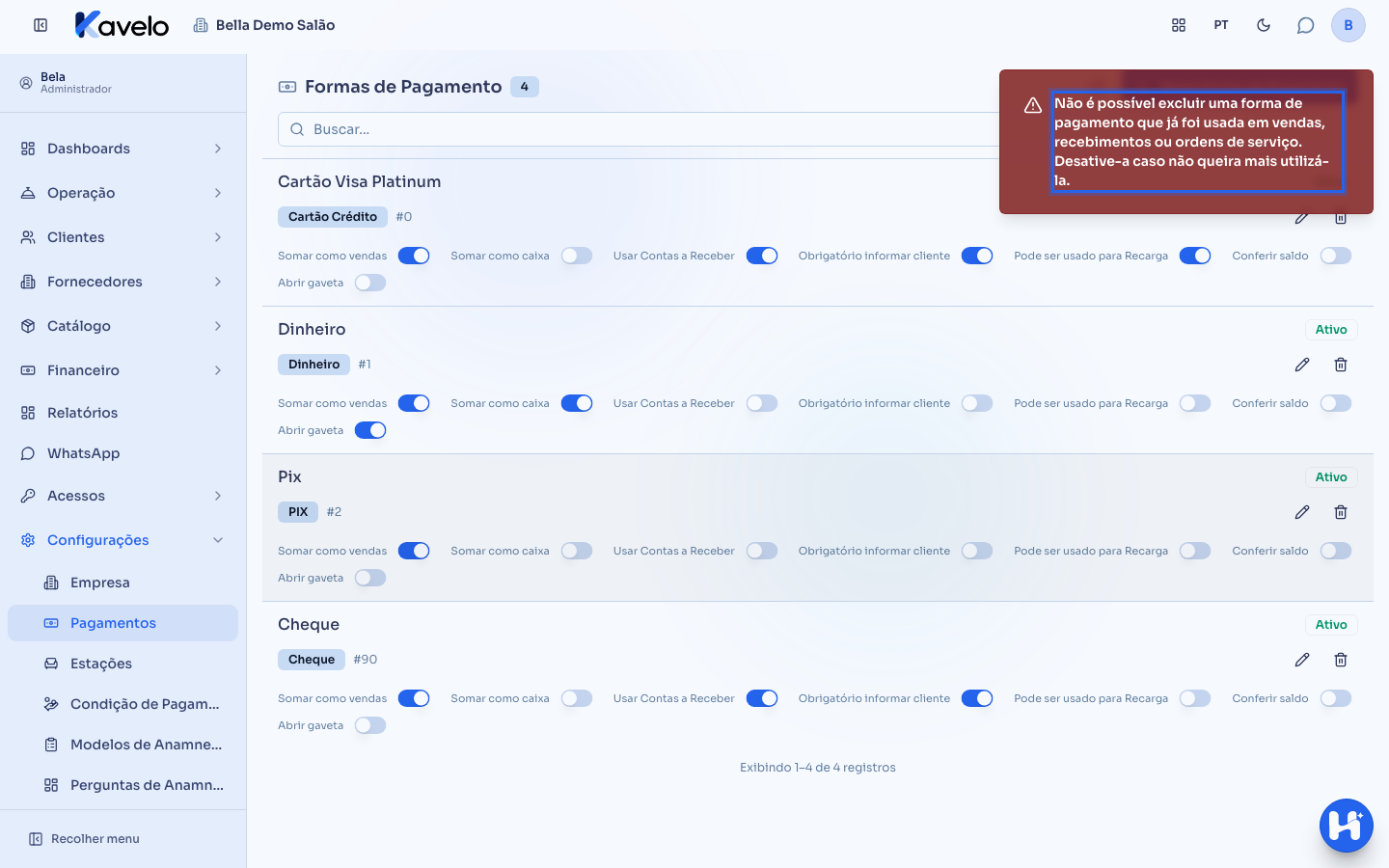1389x868 pixels.
Task: Edit the Dinheiro payment method with pencil icon
Action: point(1302,365)
